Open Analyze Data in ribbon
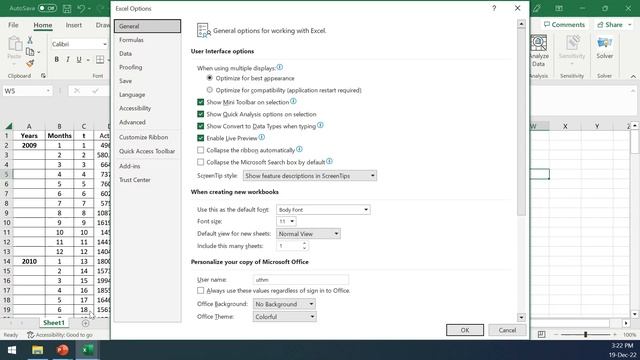 point(538,51)
